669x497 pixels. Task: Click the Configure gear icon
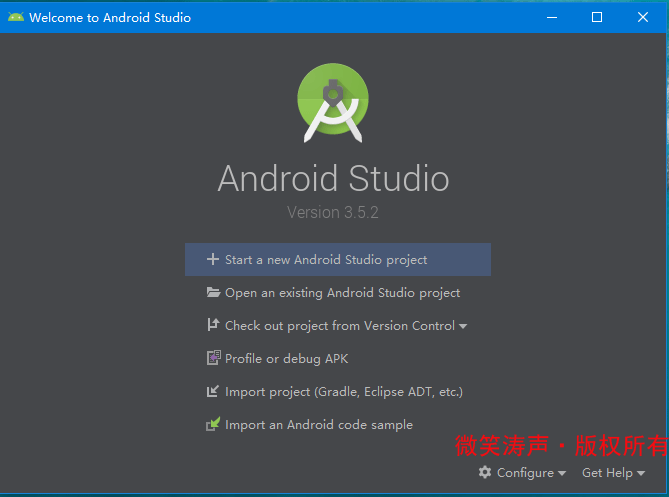coord(485,472)
